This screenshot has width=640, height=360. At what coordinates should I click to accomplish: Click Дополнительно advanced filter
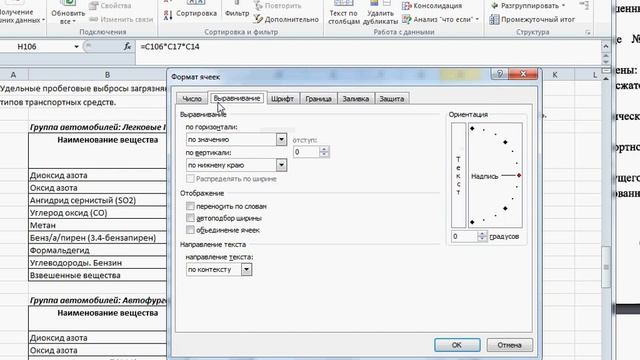tap(286, 19)
